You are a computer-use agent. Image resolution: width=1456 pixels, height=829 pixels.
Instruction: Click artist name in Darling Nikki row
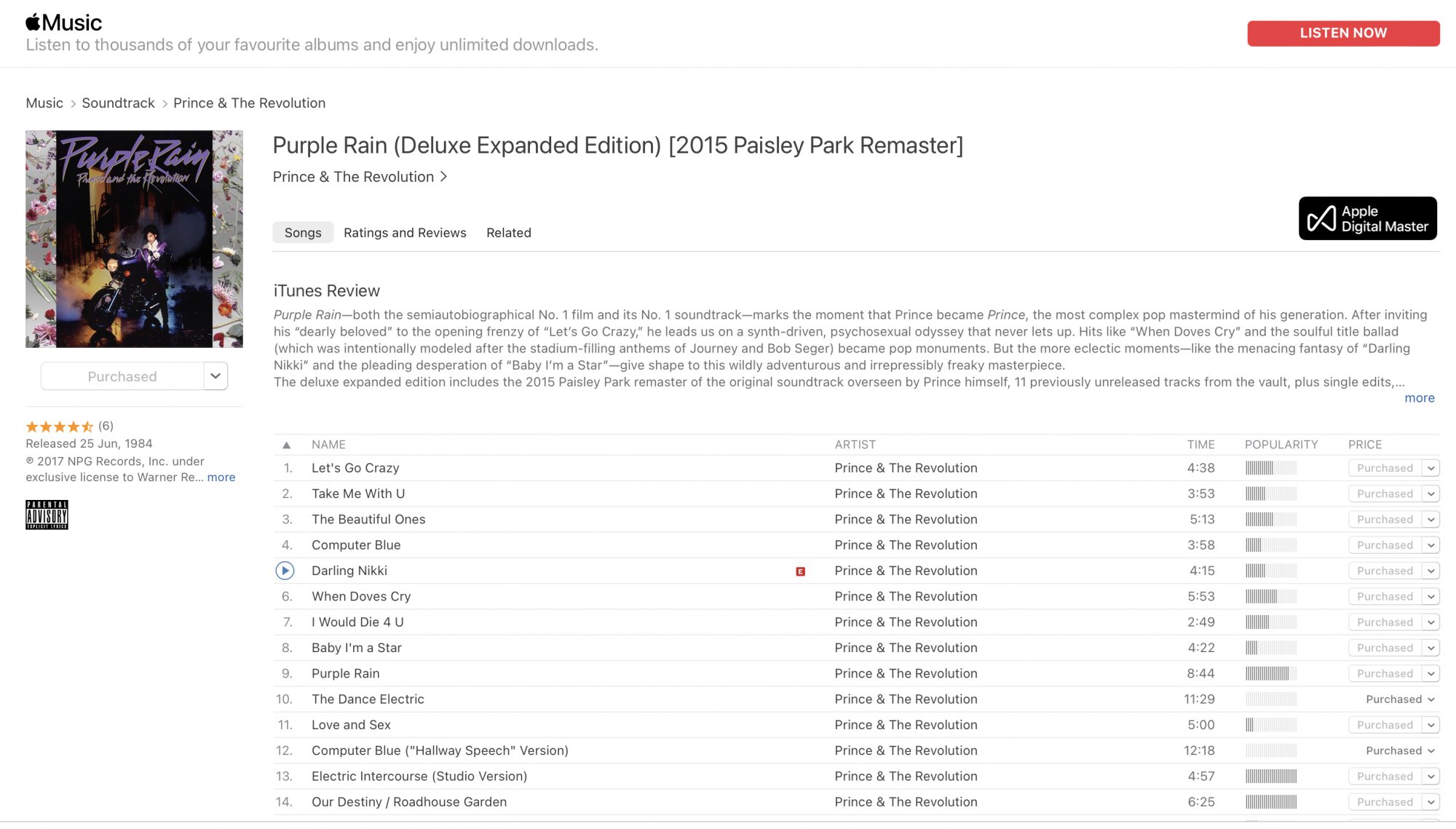pos(906,571)
